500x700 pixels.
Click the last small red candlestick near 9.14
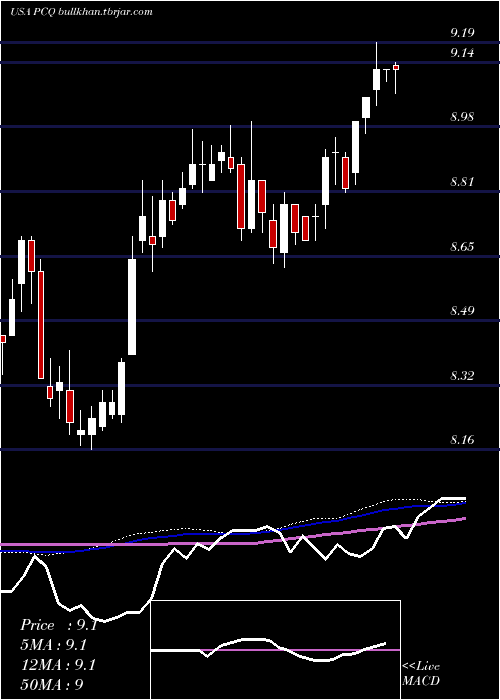396,67
